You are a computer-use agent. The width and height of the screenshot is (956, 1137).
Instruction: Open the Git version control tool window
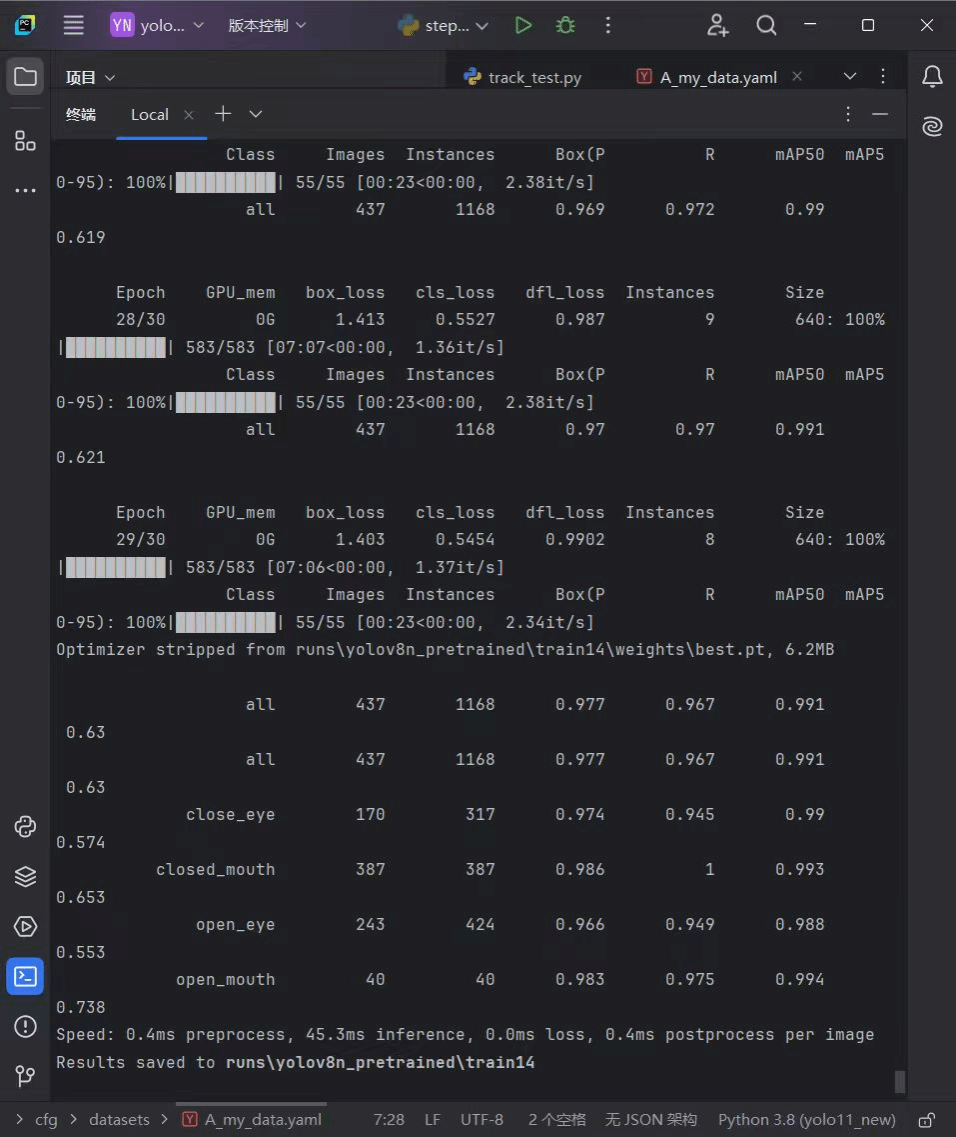tap(25, 1075)
